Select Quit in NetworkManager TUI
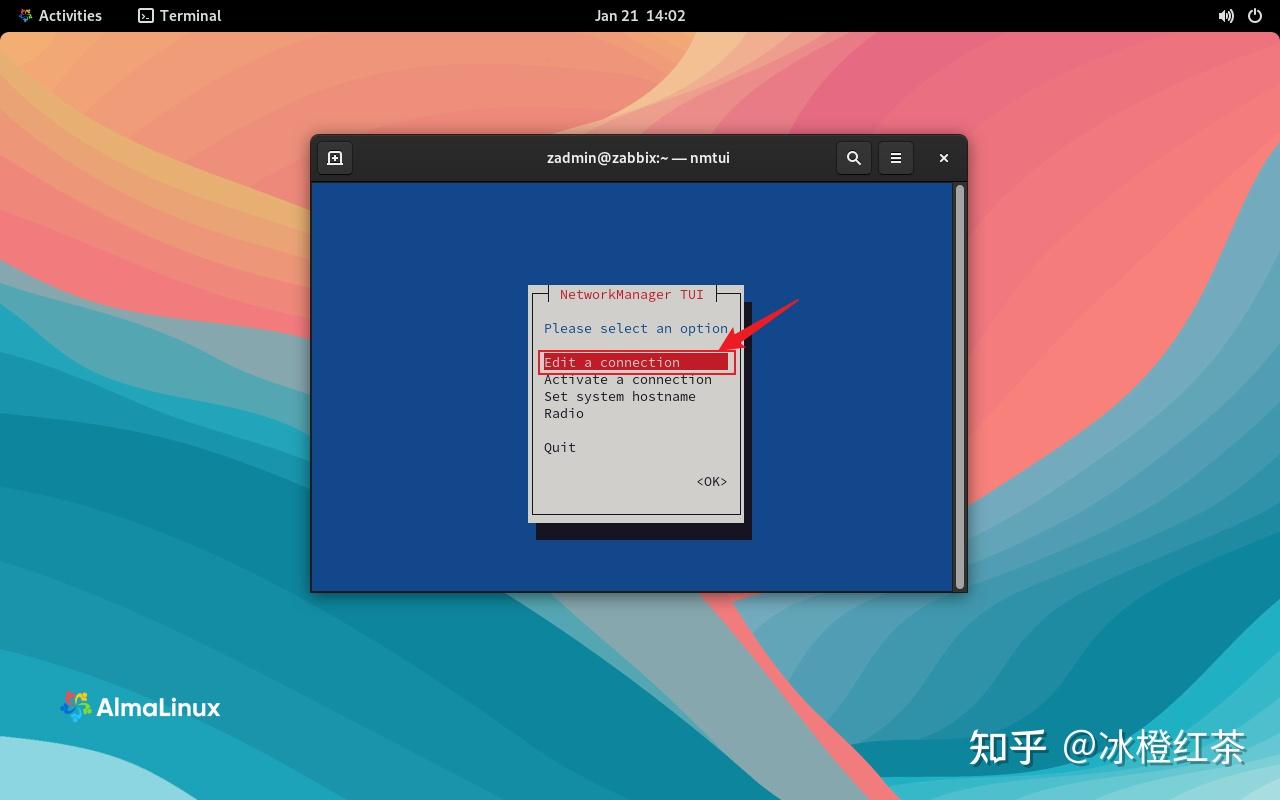 coord(560,447)
